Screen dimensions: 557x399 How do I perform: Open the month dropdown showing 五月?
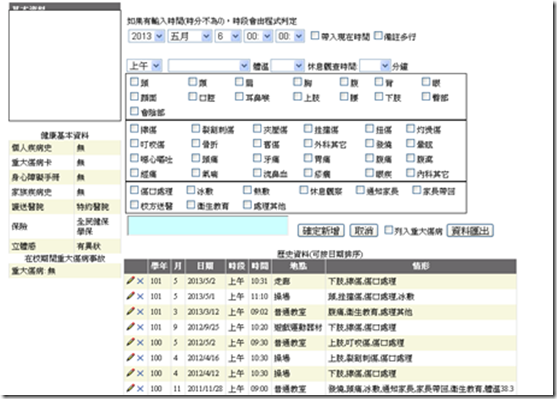pyautogui.click(x=190, y=36)
